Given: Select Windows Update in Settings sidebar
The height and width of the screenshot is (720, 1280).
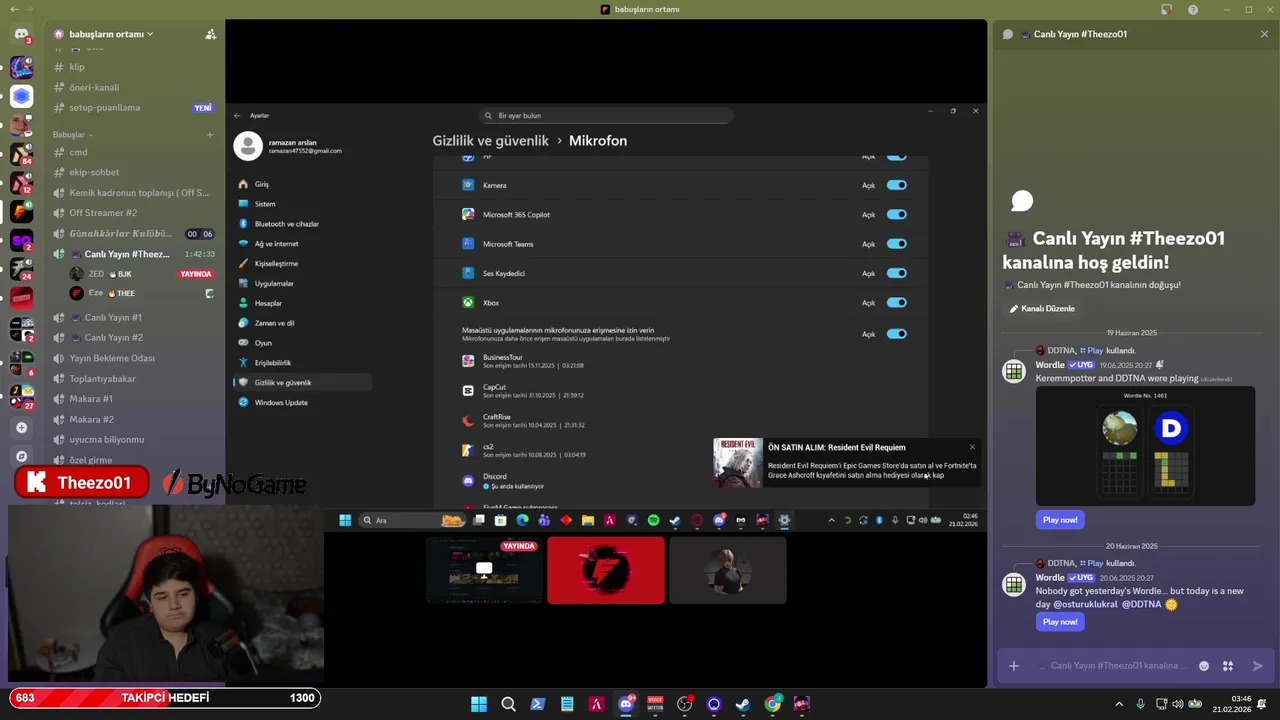Looking at the screenshot, I should 302,402.
